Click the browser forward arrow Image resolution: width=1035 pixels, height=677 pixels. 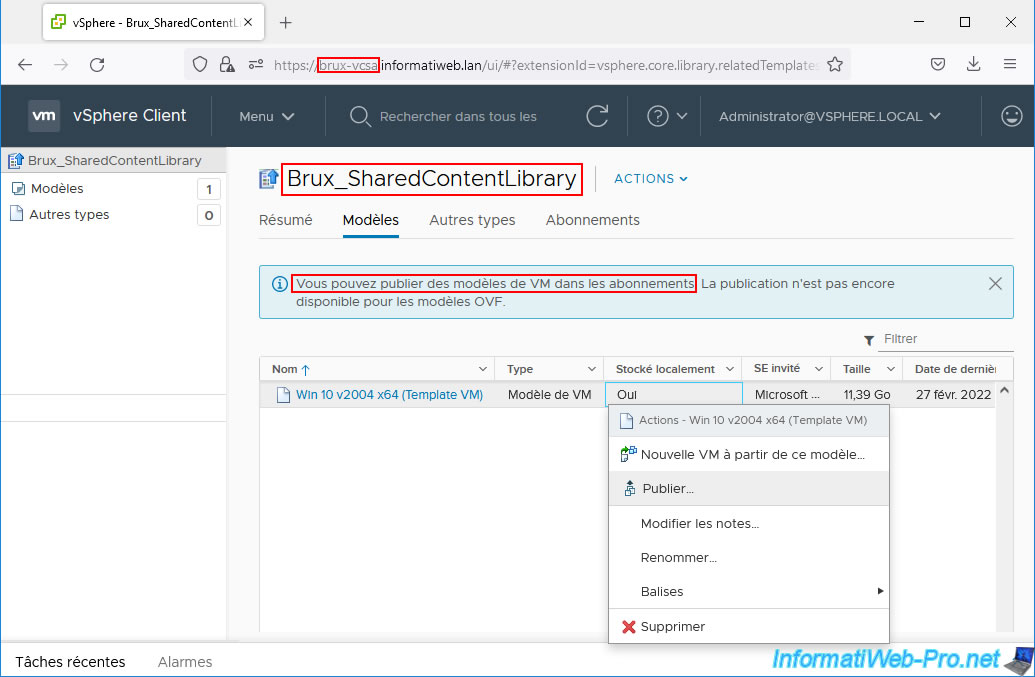pyautogui.click(x=61, y=65)
